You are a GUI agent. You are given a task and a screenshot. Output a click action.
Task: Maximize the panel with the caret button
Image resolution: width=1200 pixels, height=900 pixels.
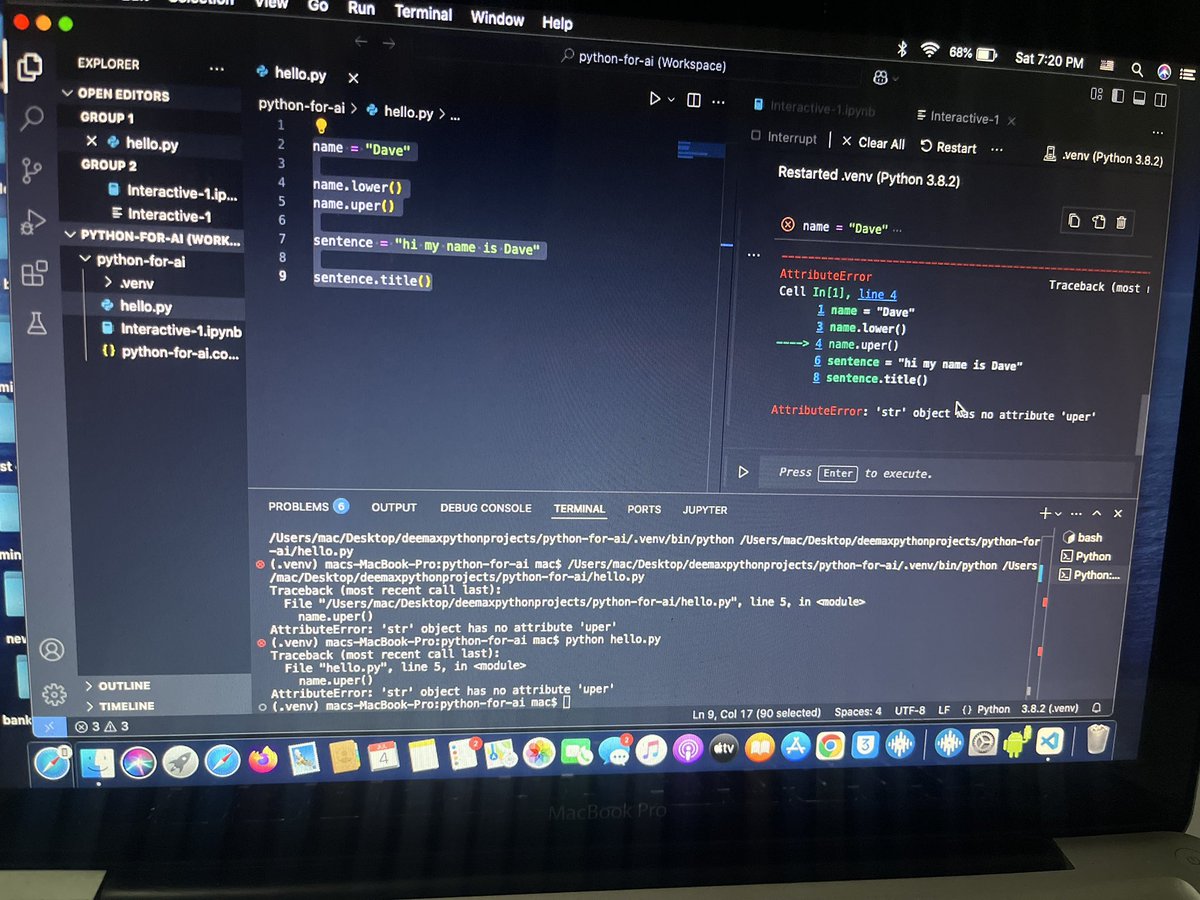click(x=1097, y=513)
